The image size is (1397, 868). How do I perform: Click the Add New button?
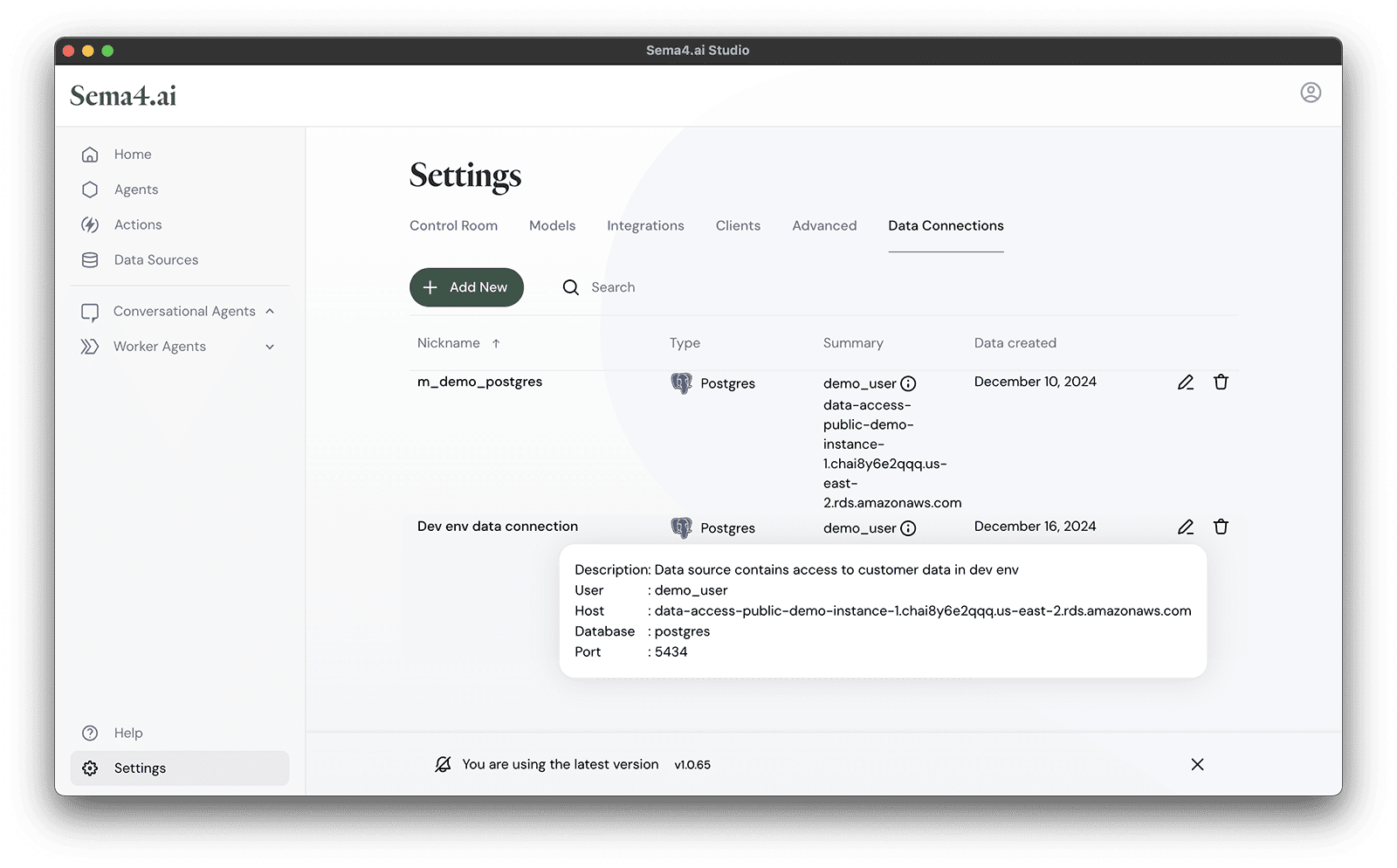466,287
